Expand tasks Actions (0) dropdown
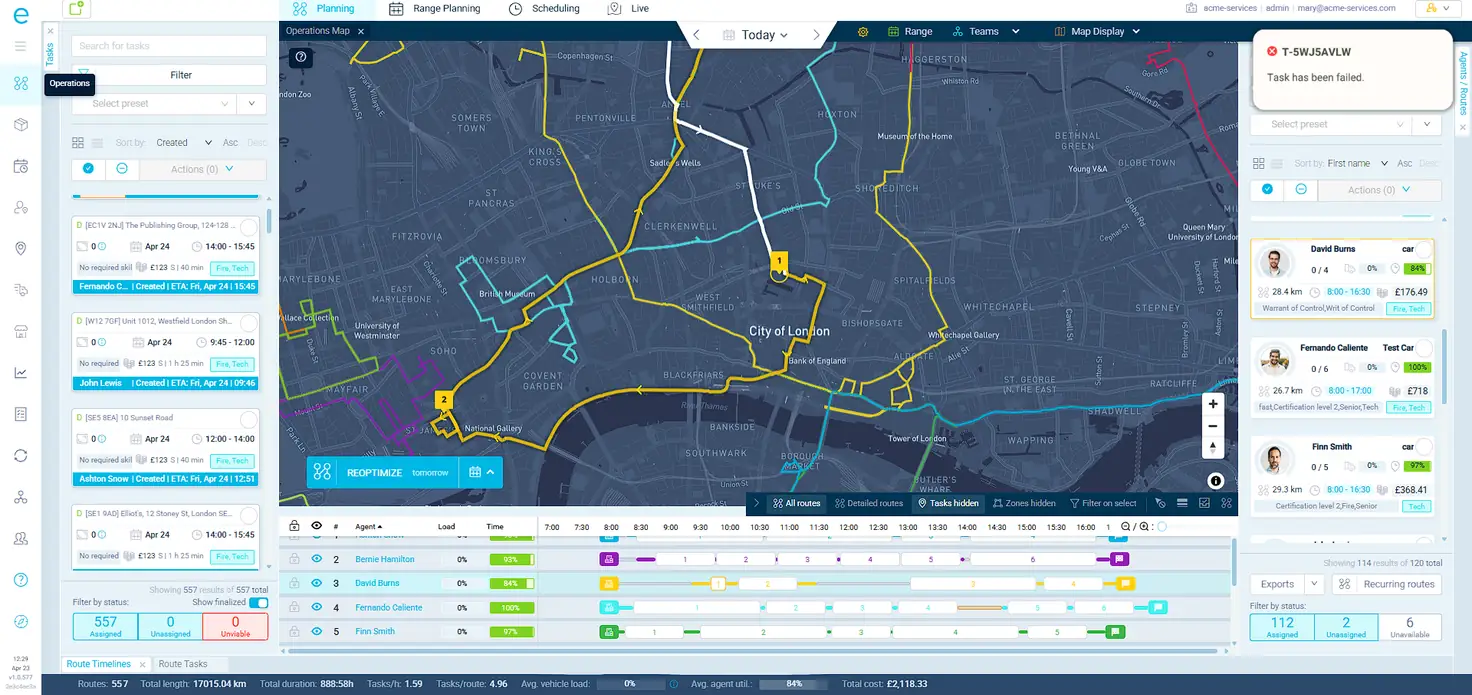Viewport: 1472px width, 695px height. (203, 169)
